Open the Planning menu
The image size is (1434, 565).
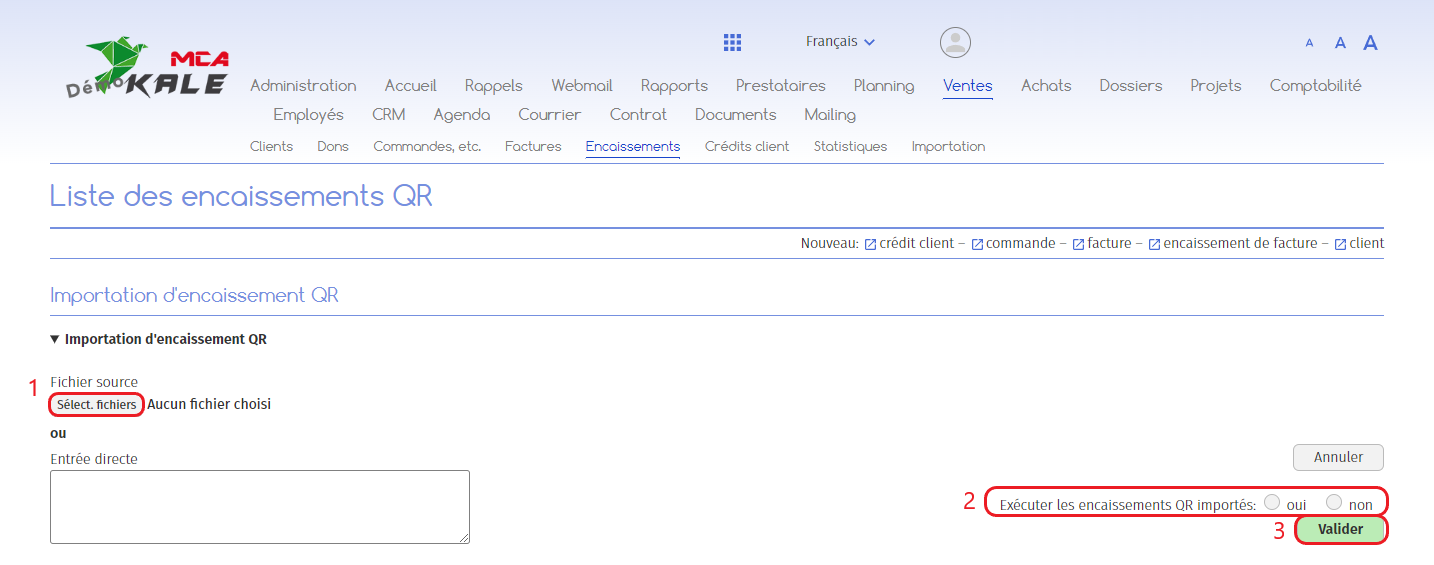tap(884, 86)
